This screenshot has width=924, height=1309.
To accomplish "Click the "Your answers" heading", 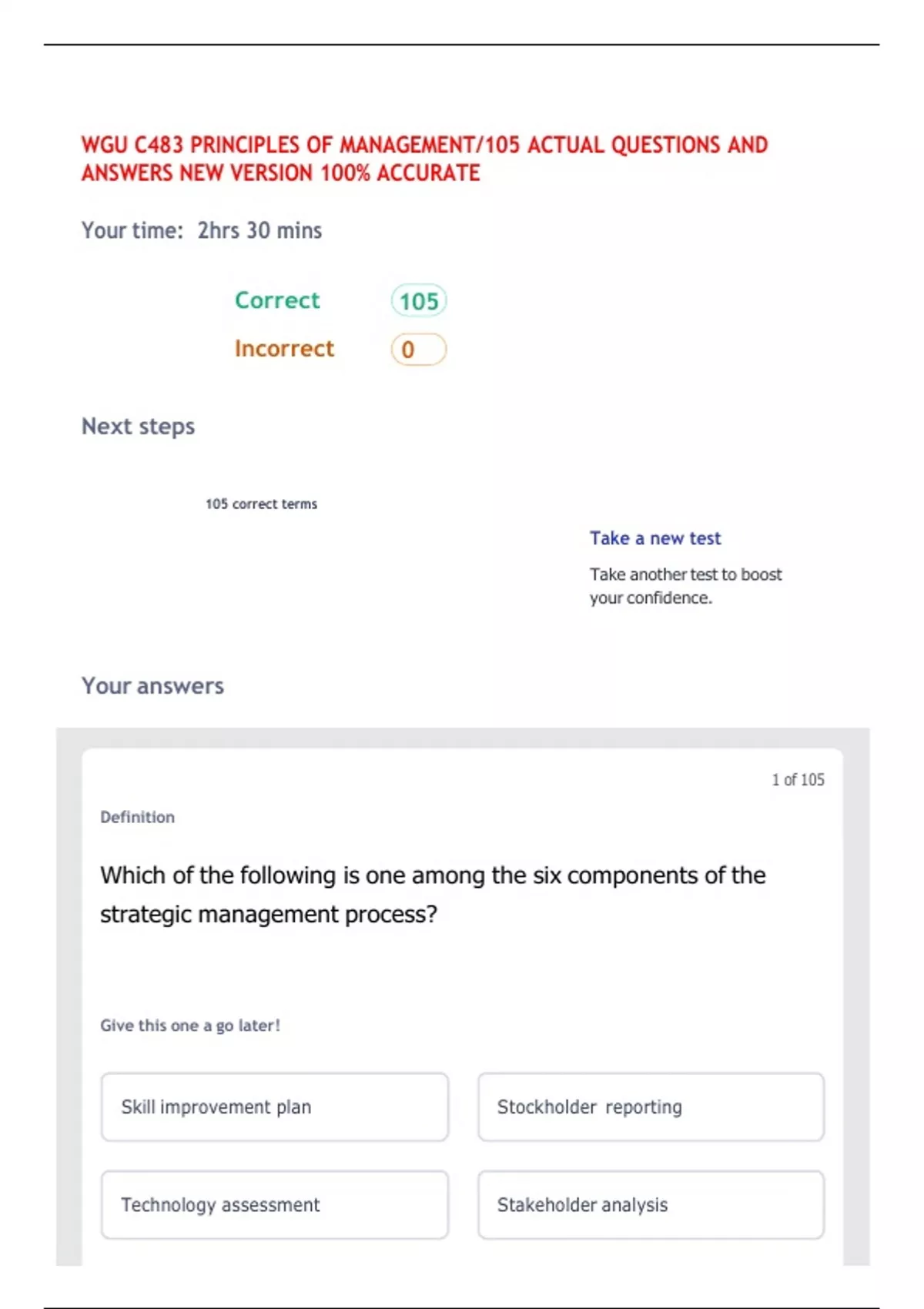I will [x=152, y=686].
